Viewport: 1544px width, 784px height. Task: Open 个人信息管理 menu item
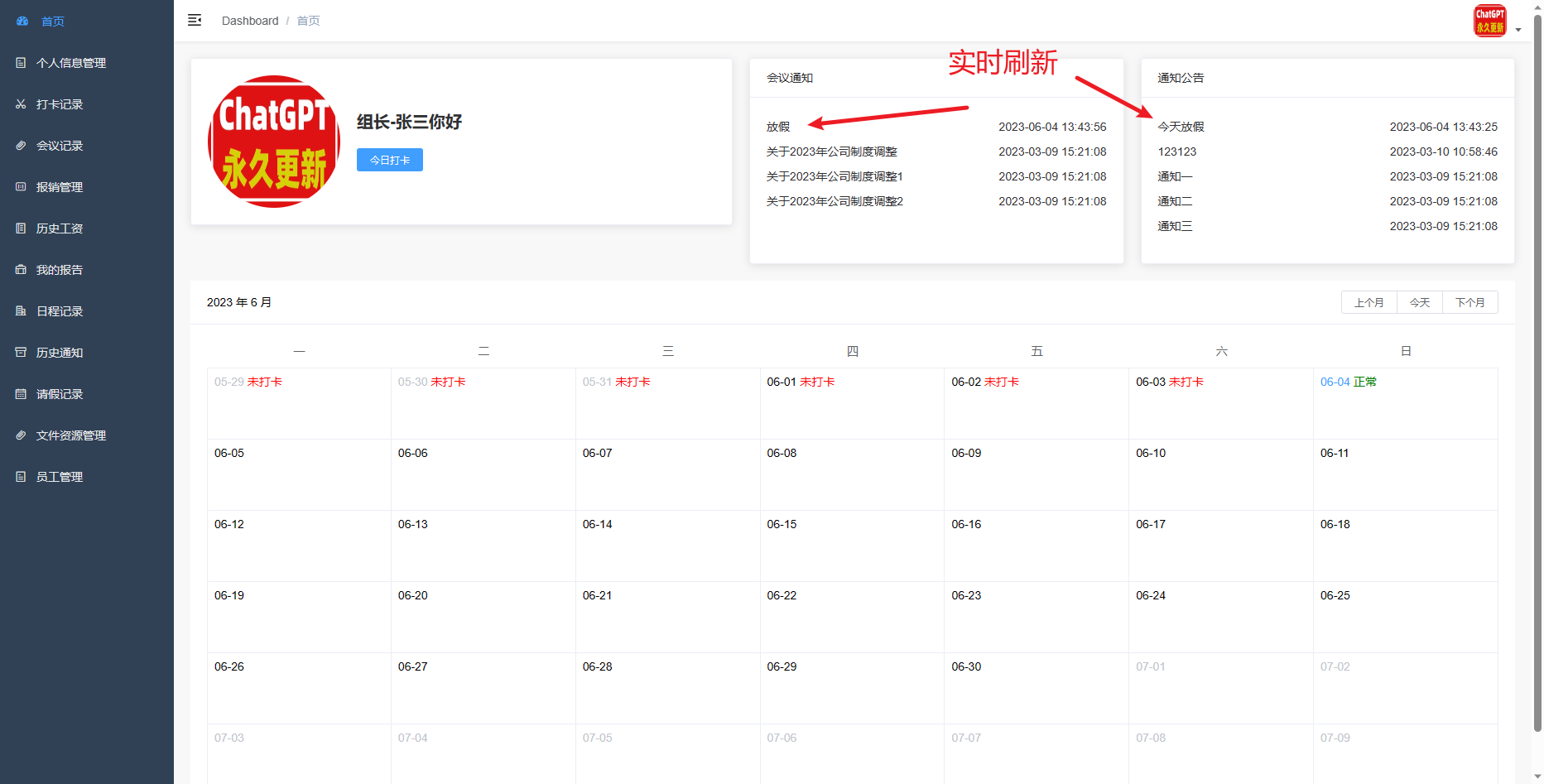pos(70,63)
